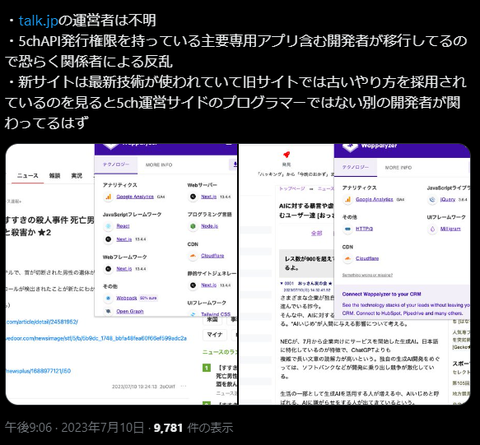
Task: Click the red rocket icon in right screenshot
Action: [x=286, y=154]
